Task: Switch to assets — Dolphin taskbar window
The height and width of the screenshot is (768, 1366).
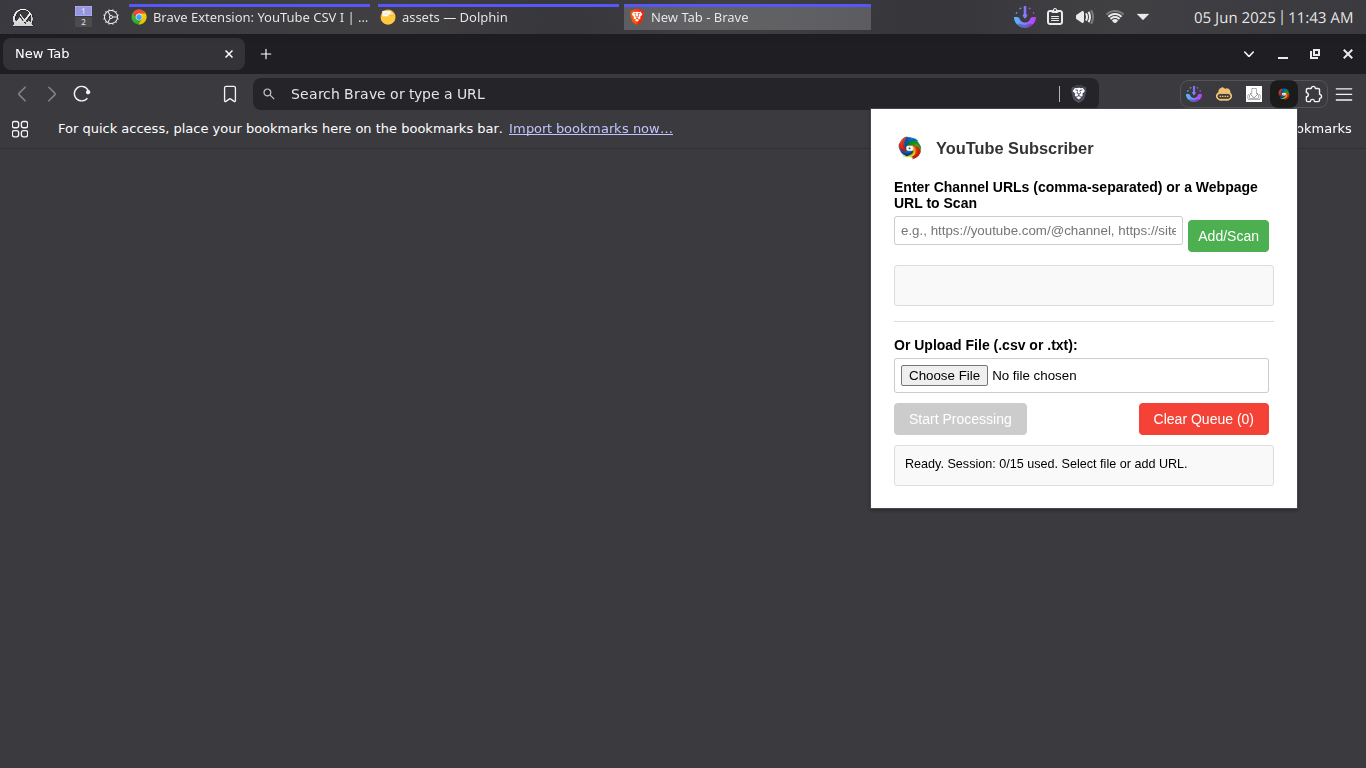Action: [498, 17]
